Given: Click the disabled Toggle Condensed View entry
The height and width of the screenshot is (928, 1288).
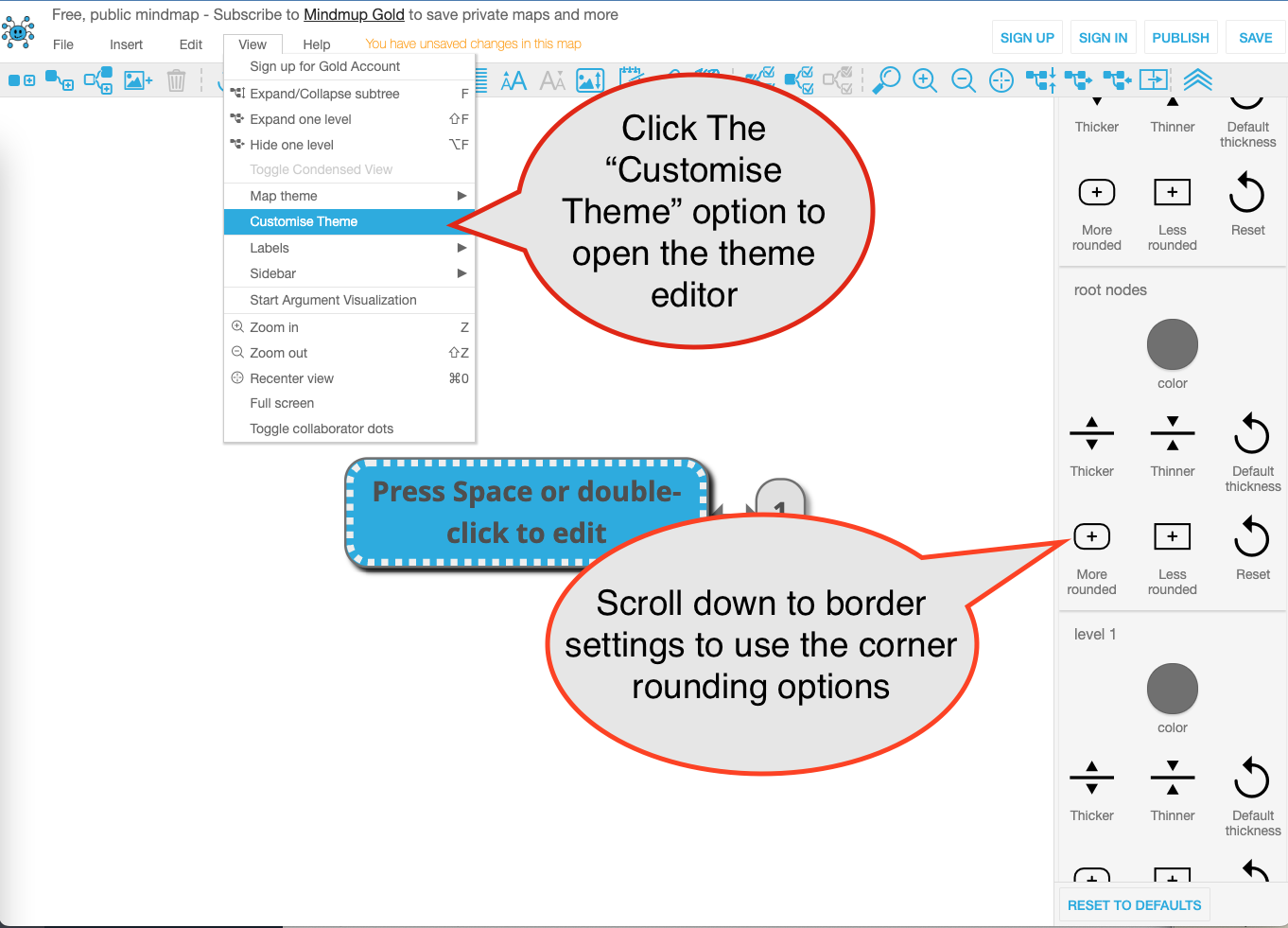Looking at the screenshot, I should point(349,169).
